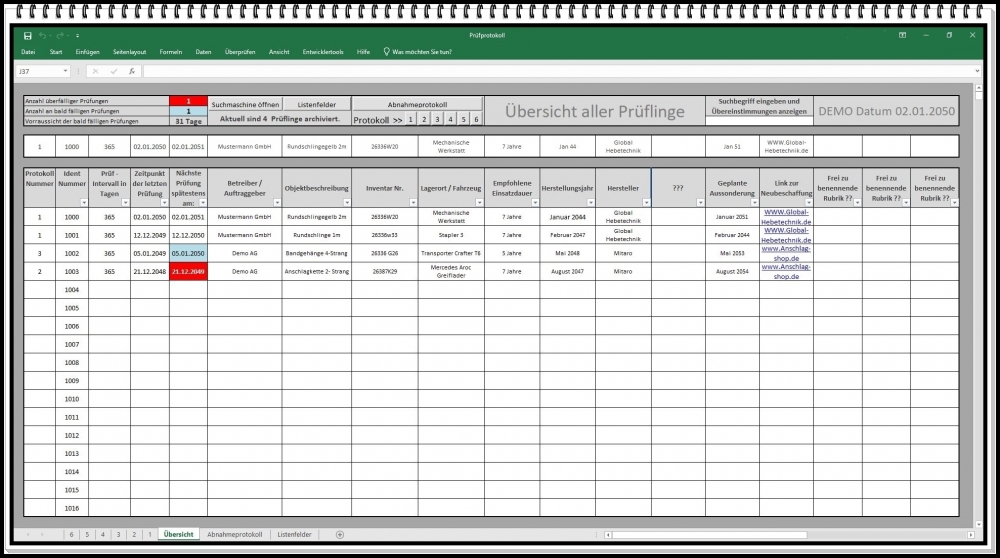Image resolution: width=1000 pixels, height=558 pixels.
Task: Click the cancel X icon in formula bar
Action: coord(96,71)
